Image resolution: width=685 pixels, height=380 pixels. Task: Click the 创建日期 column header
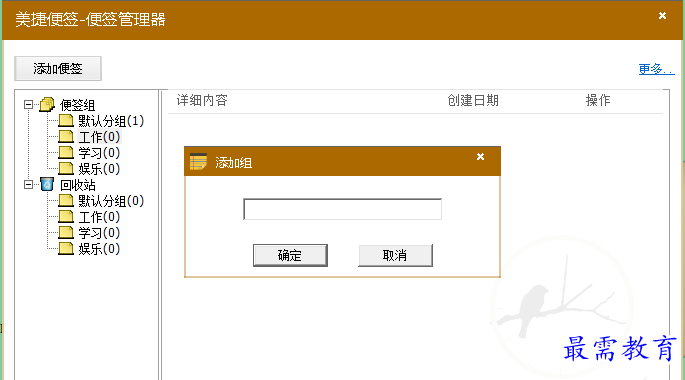point(473,100)
